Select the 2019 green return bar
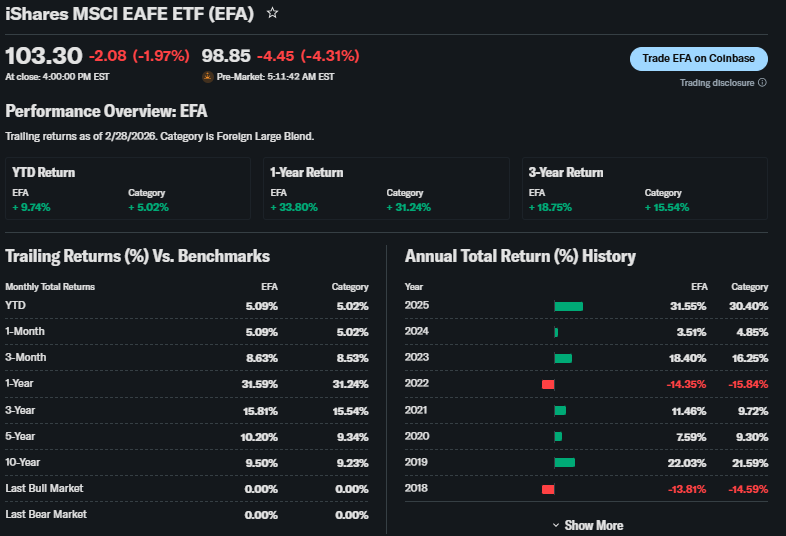The width and height of the screenshot is (786, 536). [x=564, y=462]
